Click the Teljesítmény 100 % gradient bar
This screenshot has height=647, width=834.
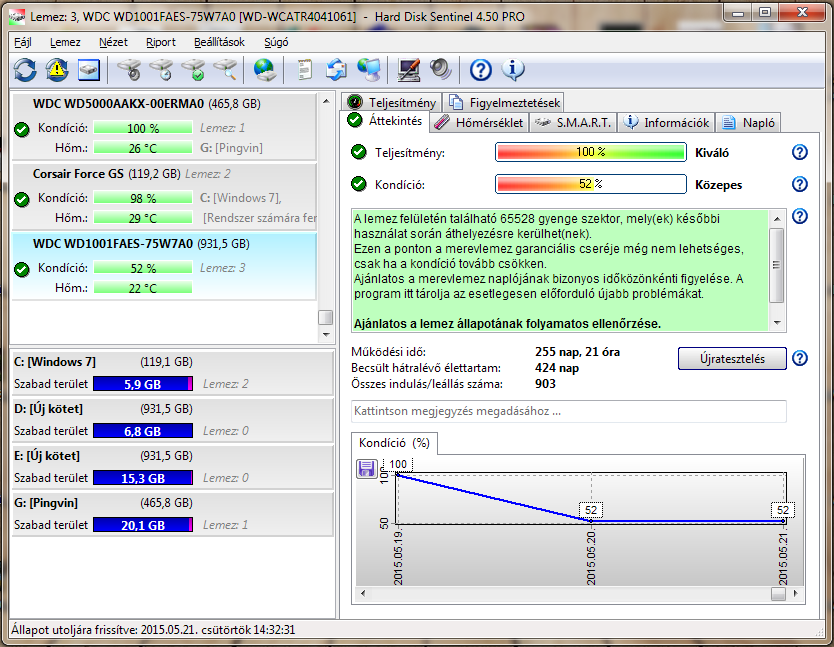(x=590, y=152)
